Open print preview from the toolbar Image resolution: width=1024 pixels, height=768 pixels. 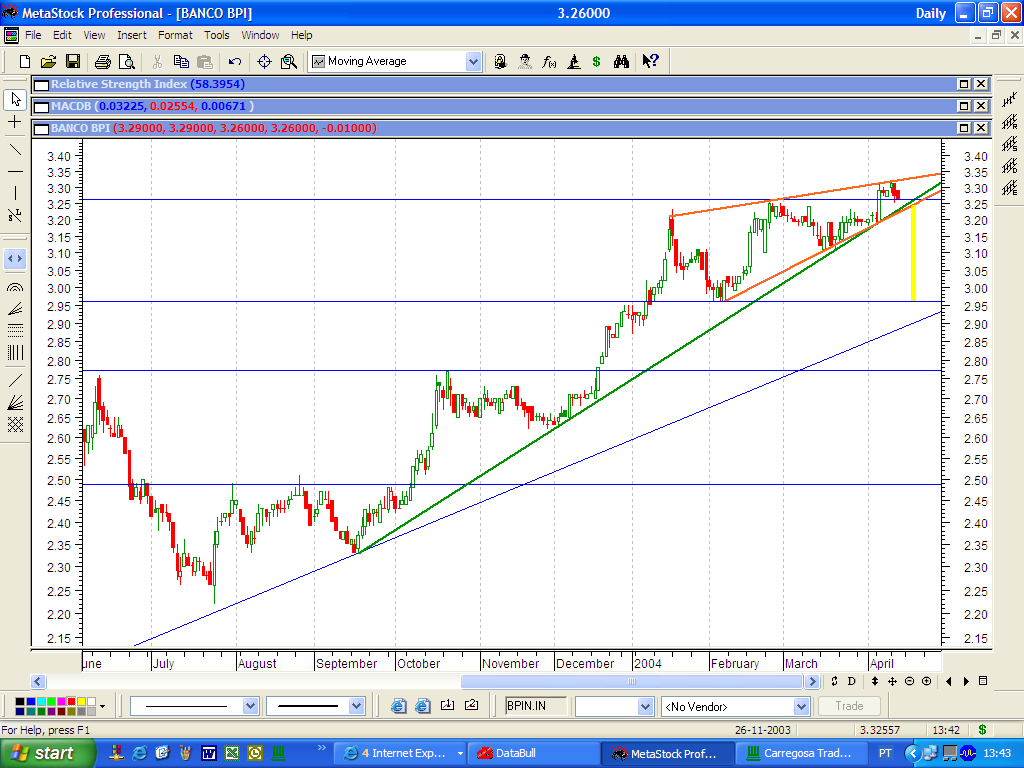(x=127, y=61)
